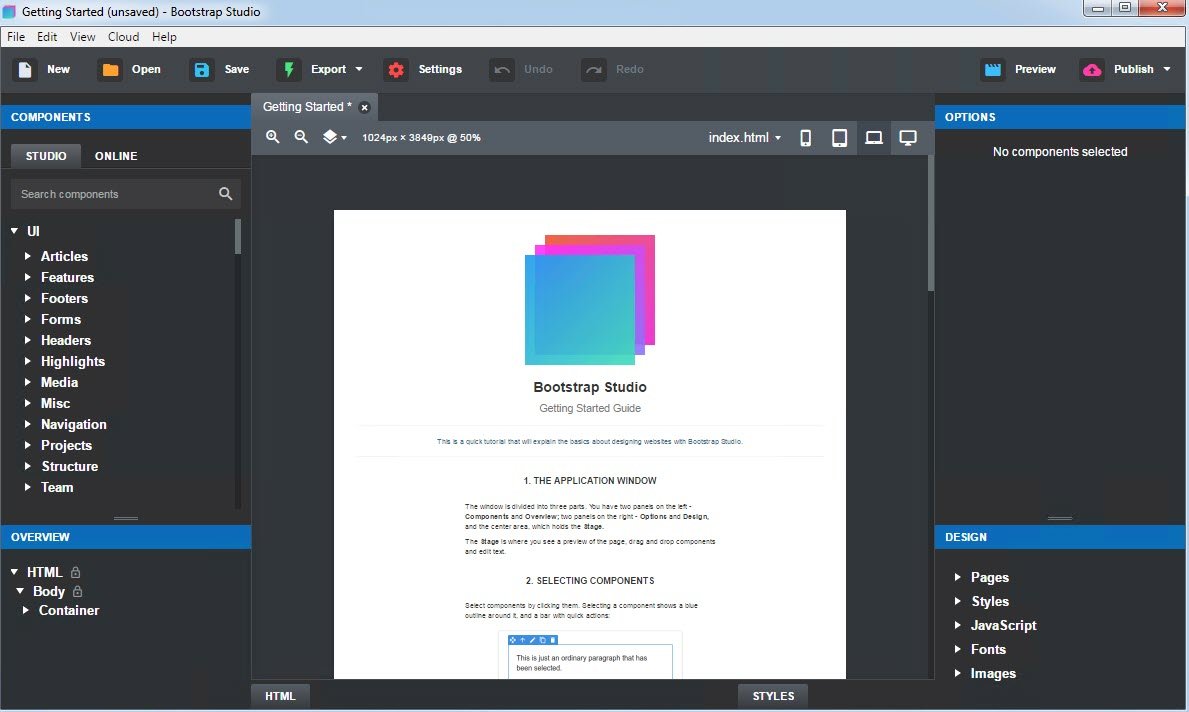Collapse the UI components group

click(14, 231)
